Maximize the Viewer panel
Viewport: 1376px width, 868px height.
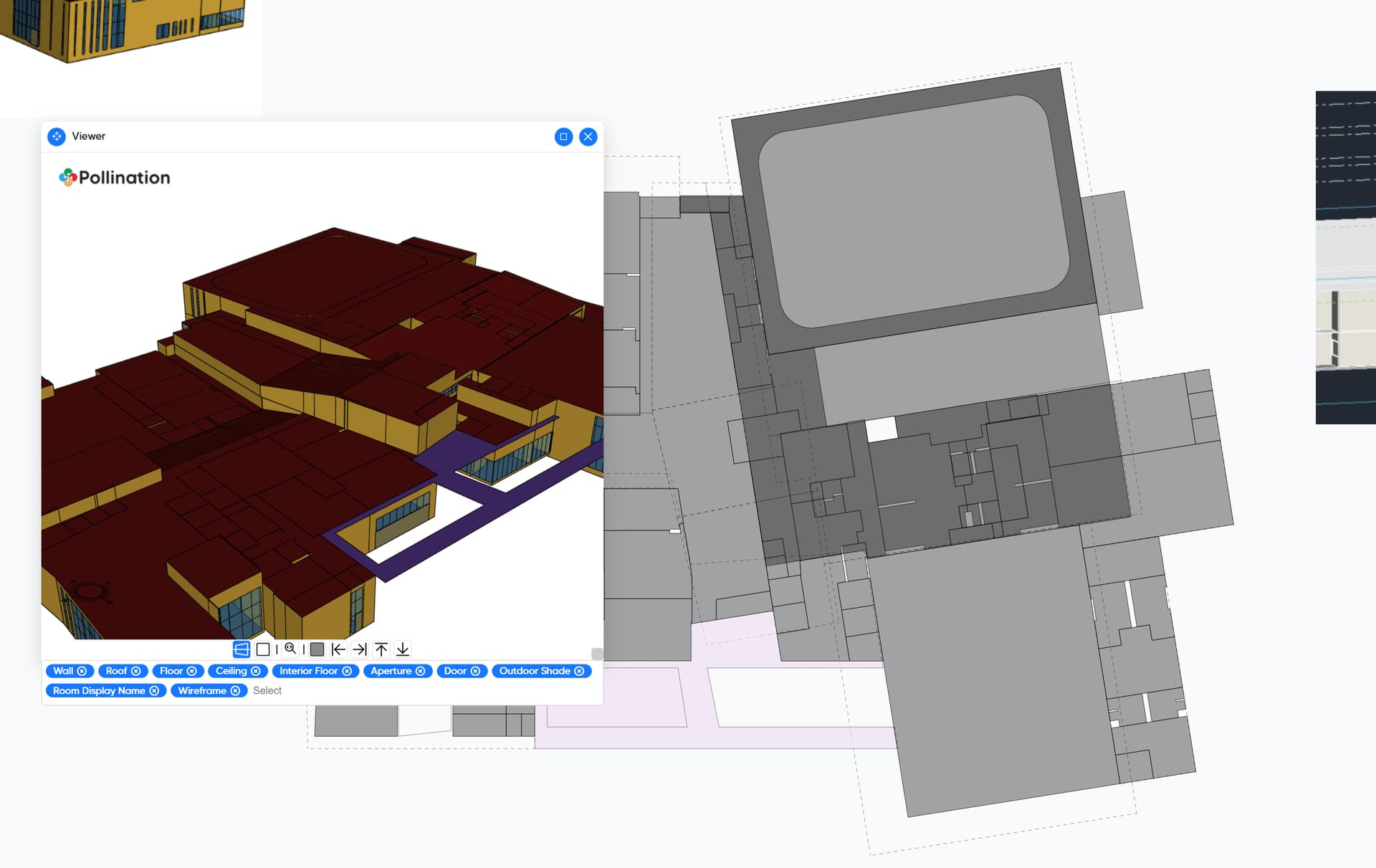click(x=563, y=137)
